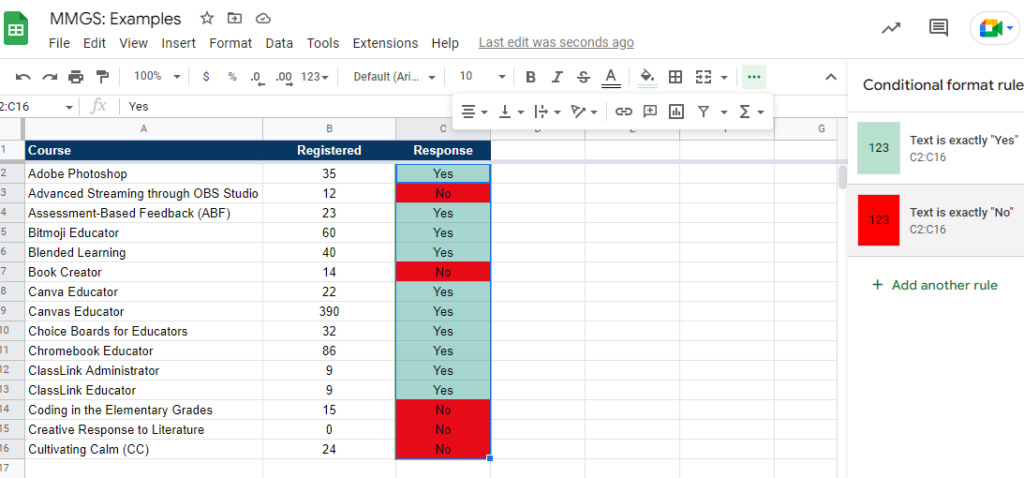Click the document title MMGS: Examples
Viewport: 1024px width, 478px height.
[x=115, y=18]
